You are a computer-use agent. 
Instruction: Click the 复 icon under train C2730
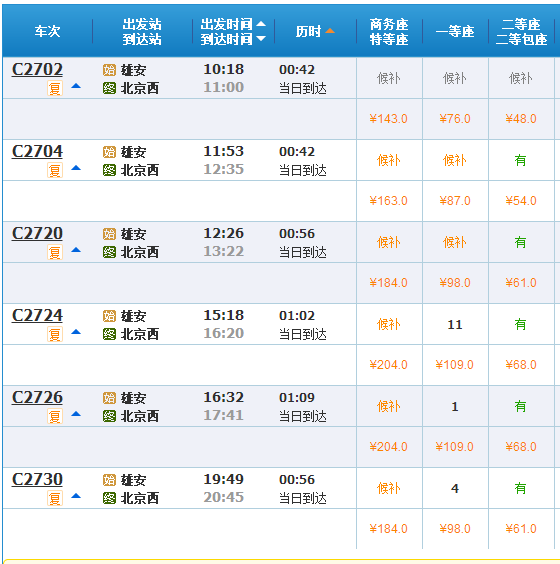[55, 498]
